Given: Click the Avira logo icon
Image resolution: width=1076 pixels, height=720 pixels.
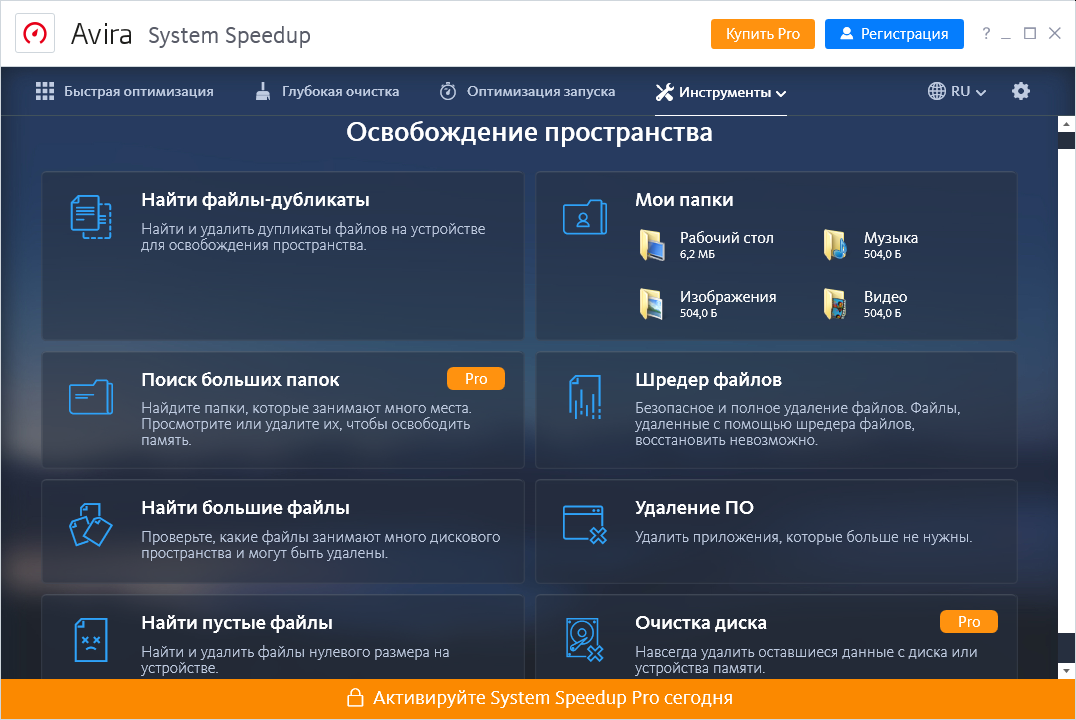Looking at the screenshot, I should [x=35, y=33].
